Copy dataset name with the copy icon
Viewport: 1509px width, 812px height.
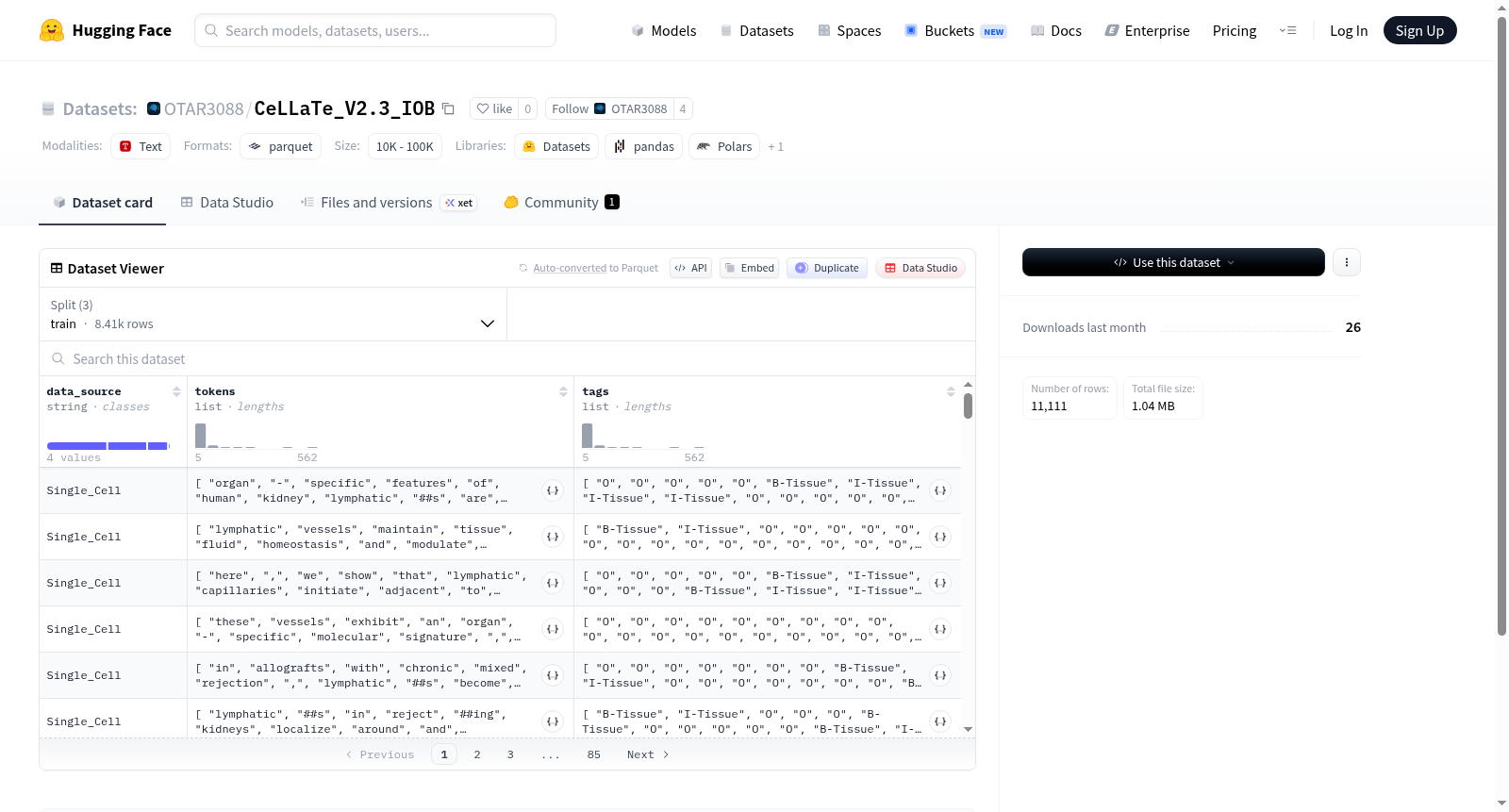click(x=449, y=108)
